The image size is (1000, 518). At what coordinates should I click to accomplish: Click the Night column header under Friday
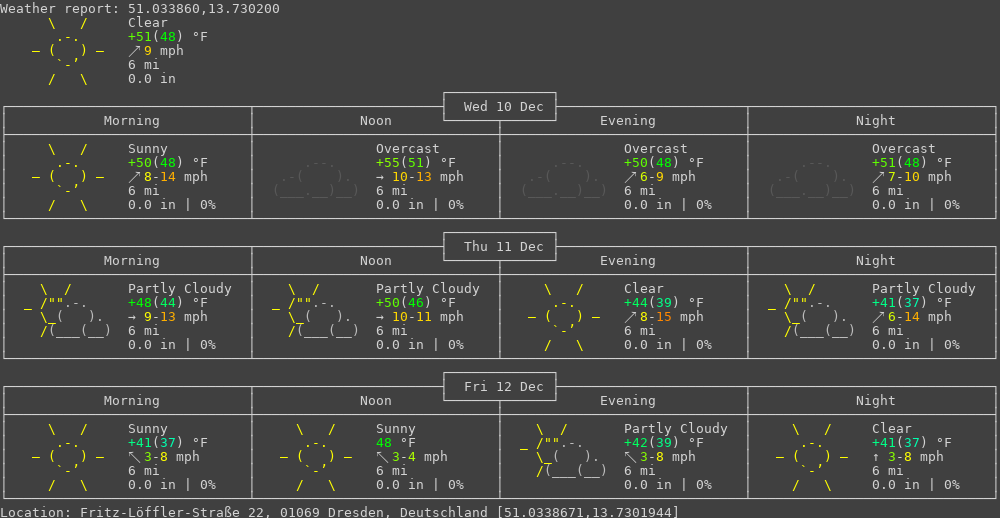(876, 401)
